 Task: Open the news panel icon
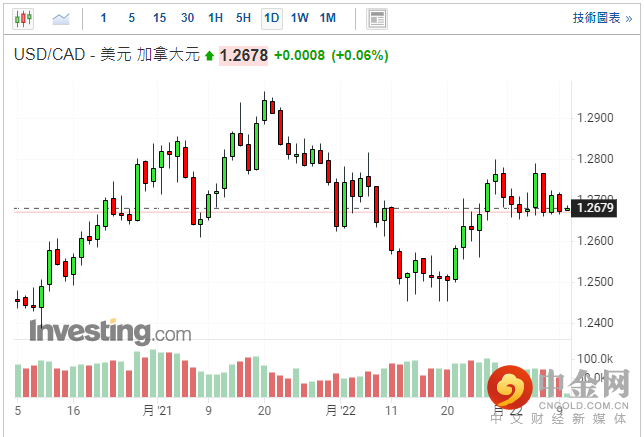pos(377,18)
